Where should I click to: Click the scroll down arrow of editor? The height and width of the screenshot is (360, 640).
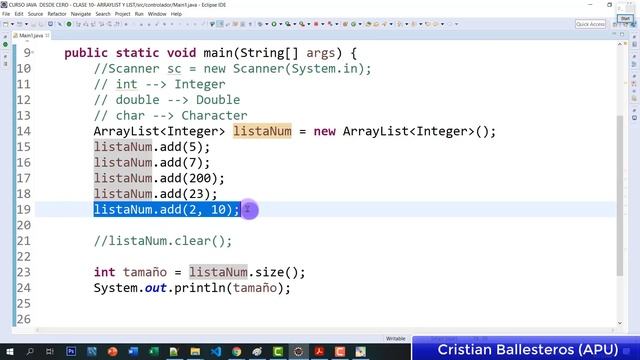click(620, 323)
